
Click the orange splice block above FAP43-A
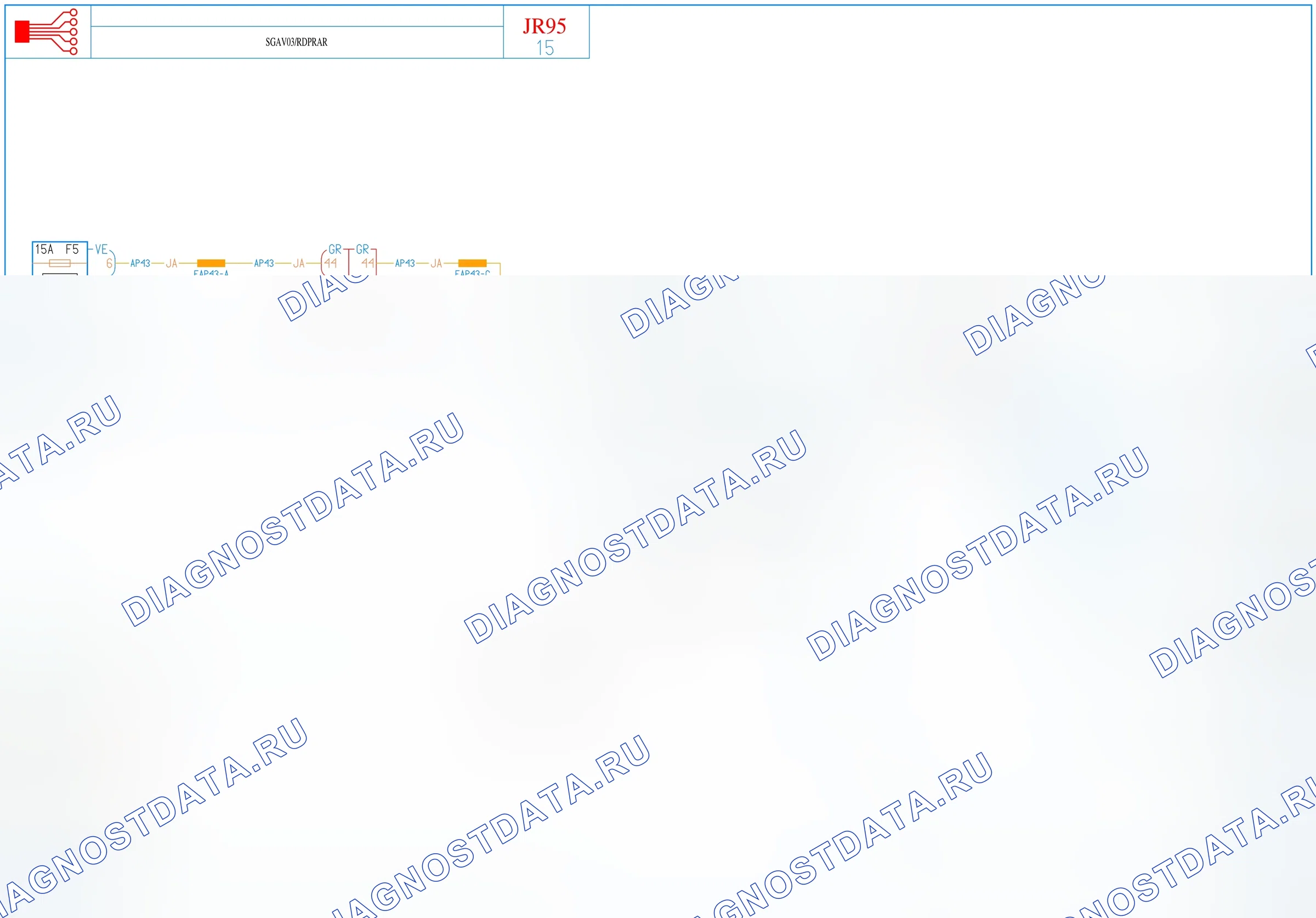click(x=211, y=263)
